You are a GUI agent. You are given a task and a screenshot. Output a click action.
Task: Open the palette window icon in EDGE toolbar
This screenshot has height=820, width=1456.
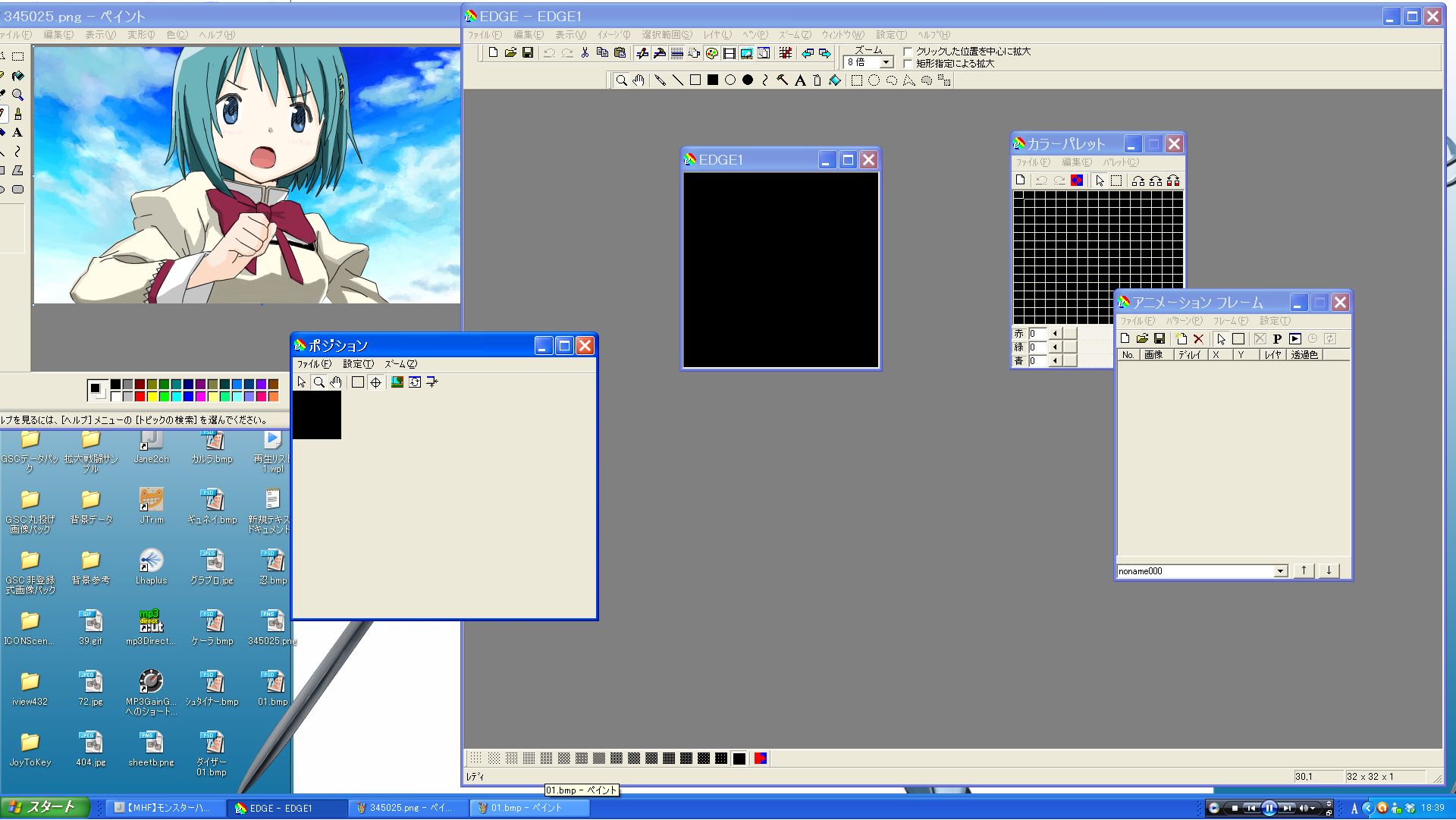(x=711, y=52)
